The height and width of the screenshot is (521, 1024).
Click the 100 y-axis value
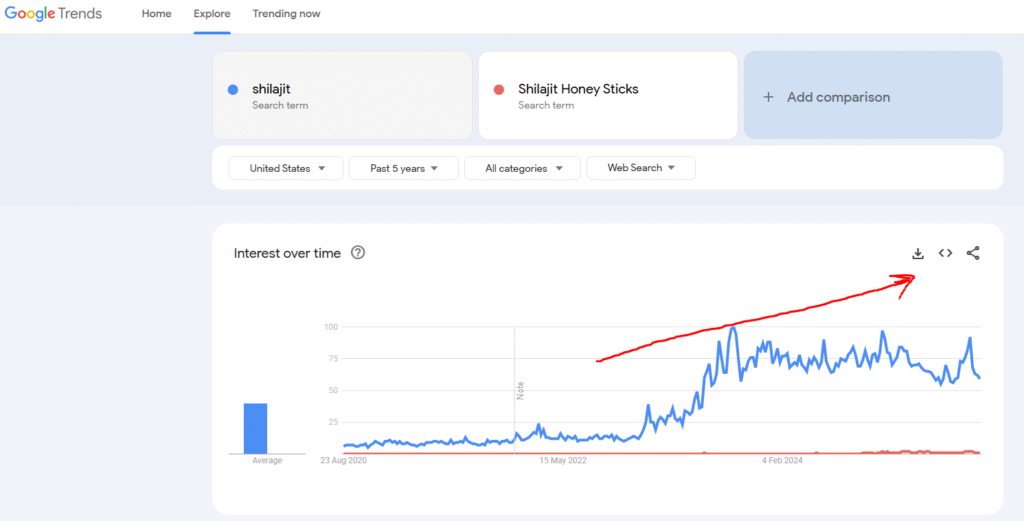(329, 326)
